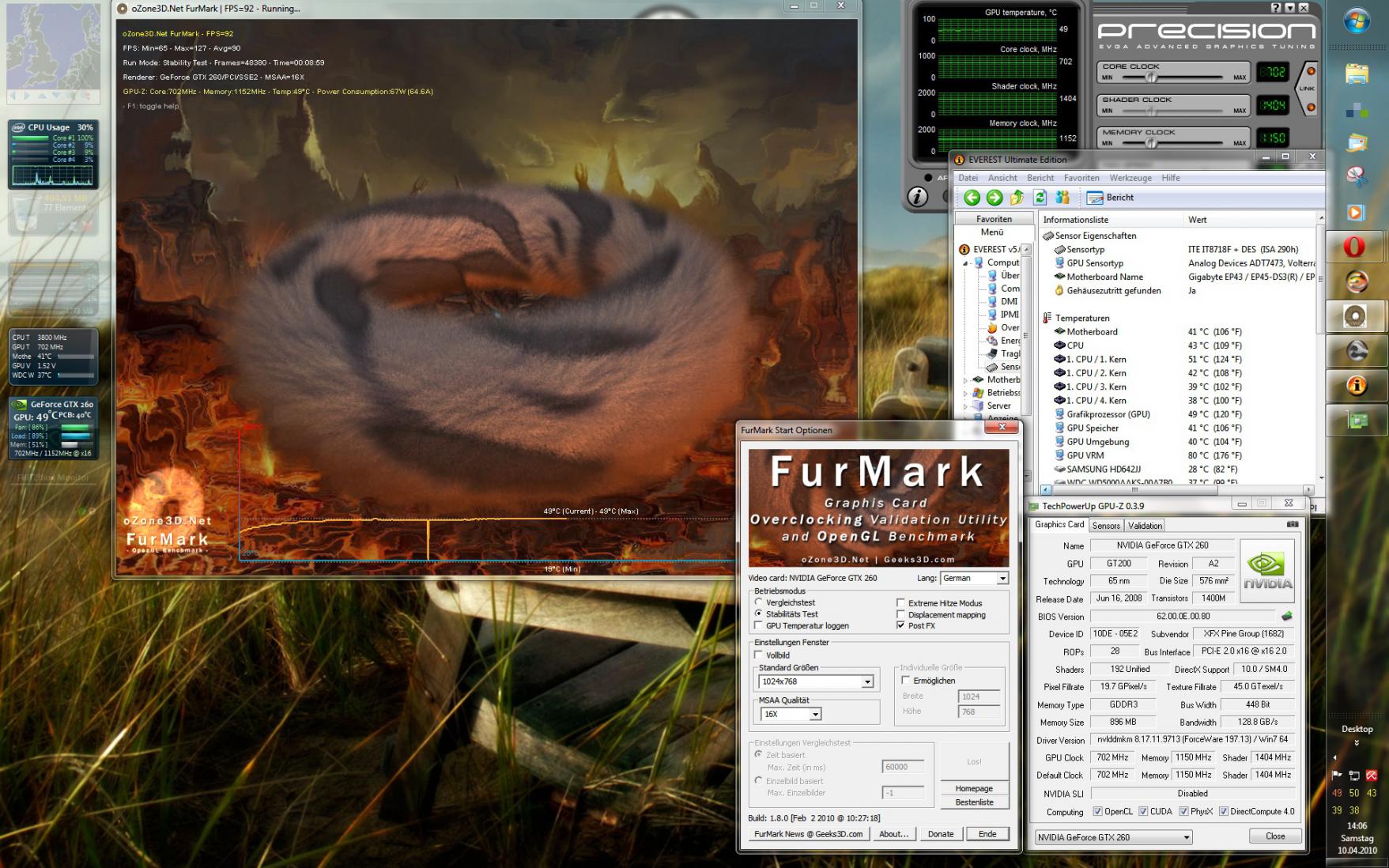Open the Standard Größen 1024x768 dropdown

816,681
